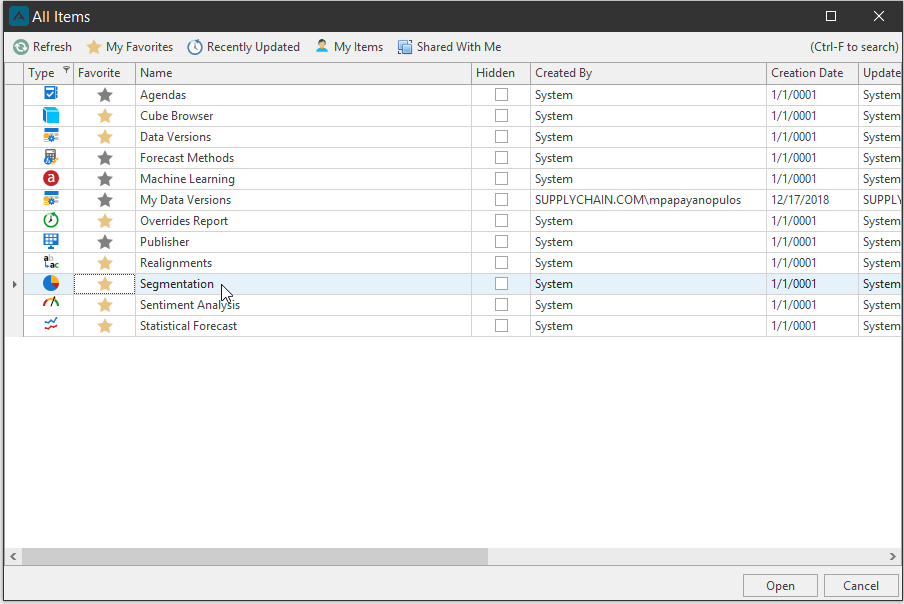Check Hidden box for Sentiment Analysis
Screen dimensions: 904x604
point(502,305)
